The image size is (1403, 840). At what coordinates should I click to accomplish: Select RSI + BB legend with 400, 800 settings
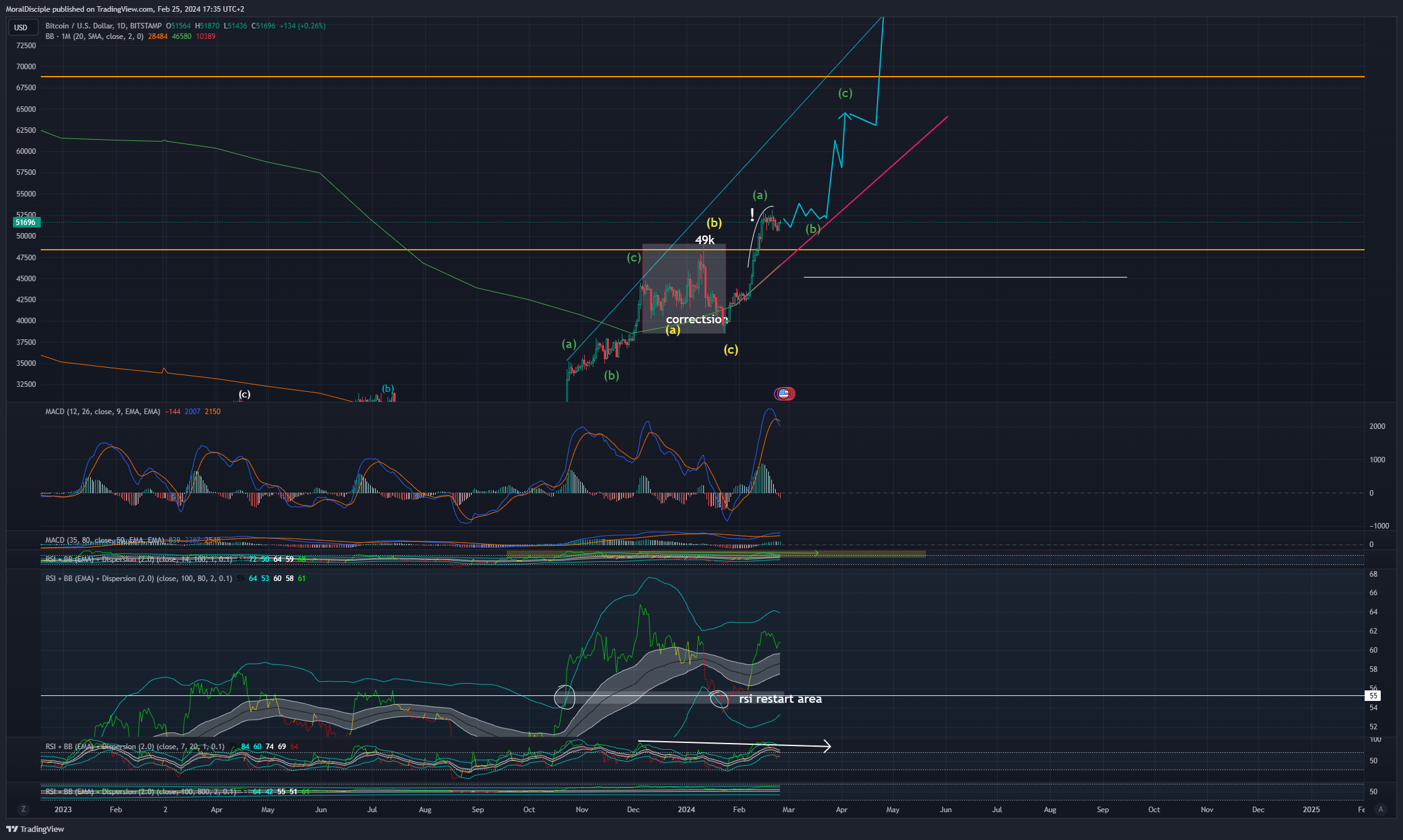(141, 792)
